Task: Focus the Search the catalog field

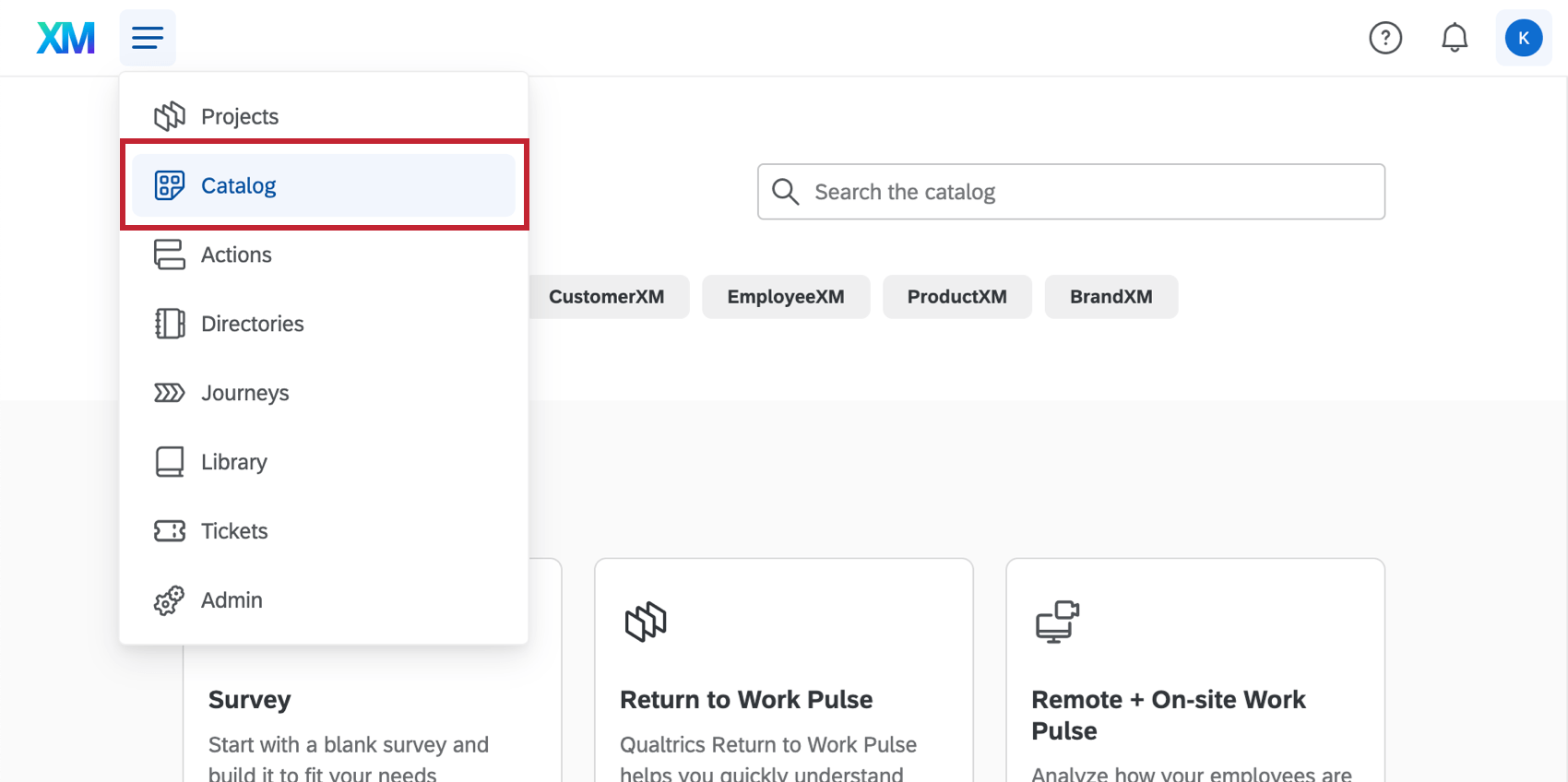Action: (1072, 192)
